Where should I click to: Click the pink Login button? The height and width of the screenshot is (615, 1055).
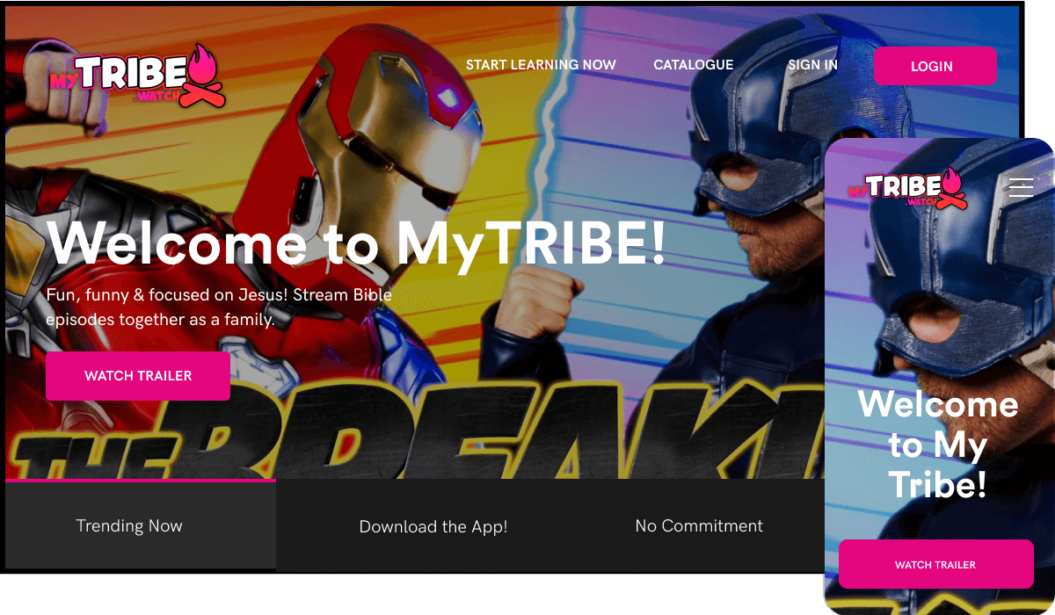click(x=935, y=66)
